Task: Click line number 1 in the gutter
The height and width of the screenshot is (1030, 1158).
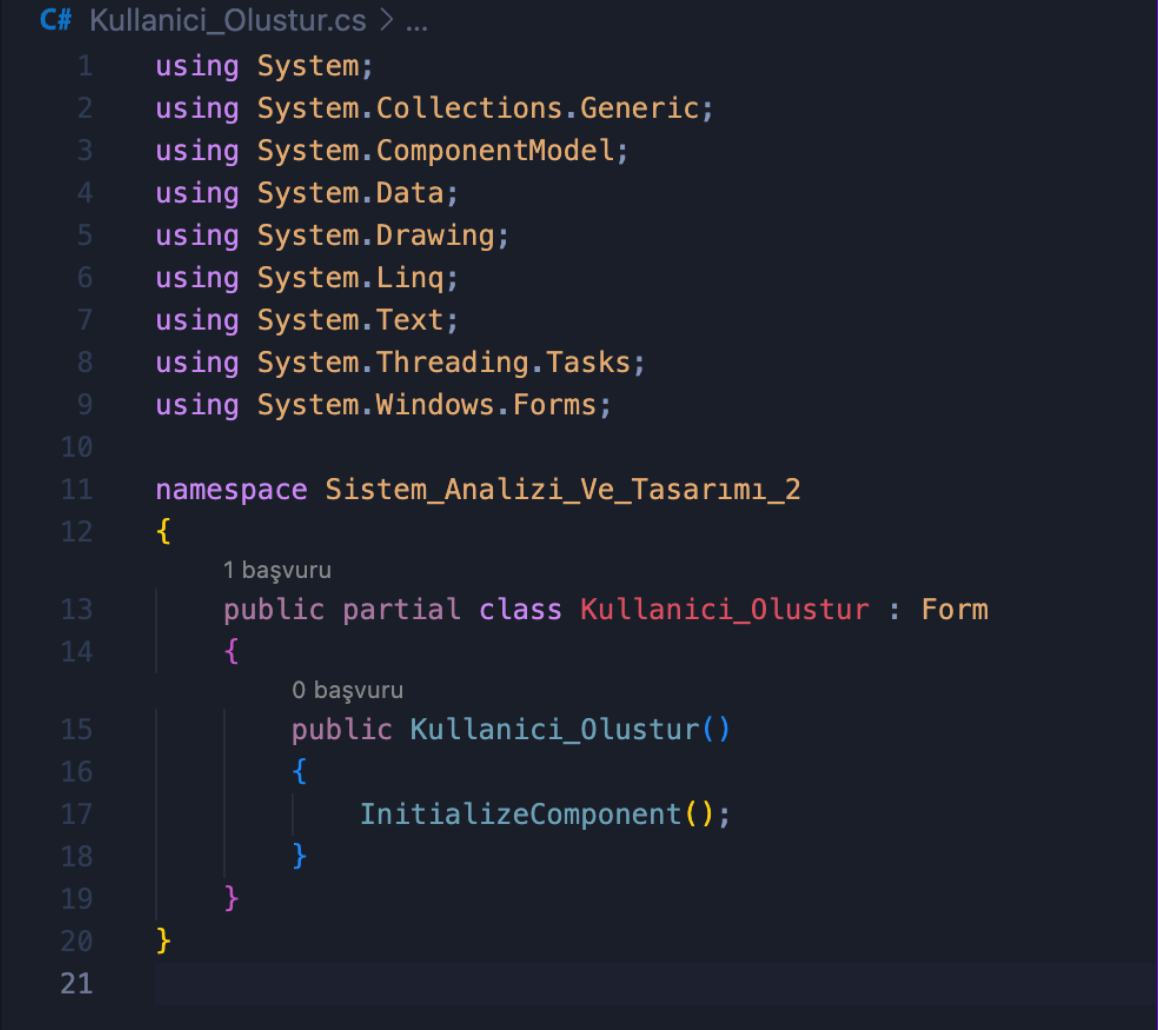Action: (x=84, y=66)
